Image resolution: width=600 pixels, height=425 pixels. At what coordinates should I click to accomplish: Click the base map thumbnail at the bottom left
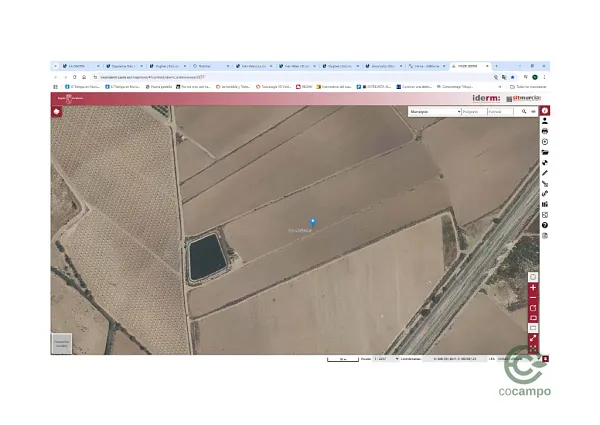[x=62, y=343]
